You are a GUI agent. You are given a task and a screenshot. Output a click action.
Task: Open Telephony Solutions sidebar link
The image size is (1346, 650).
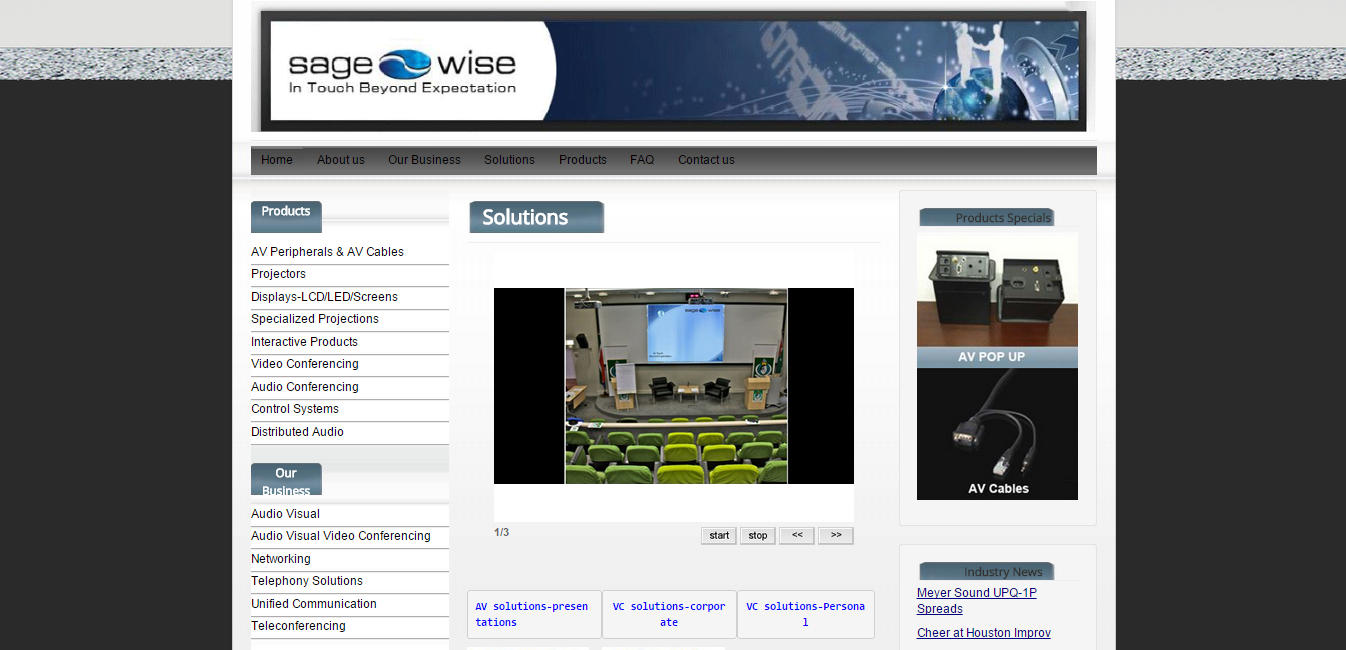click(x=306, y=581)
